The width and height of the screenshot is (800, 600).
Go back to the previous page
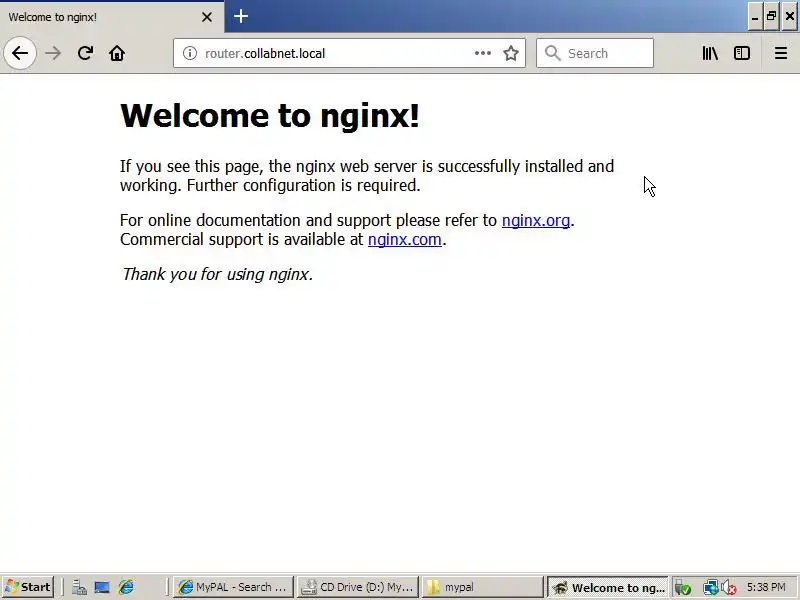point(20,53)
